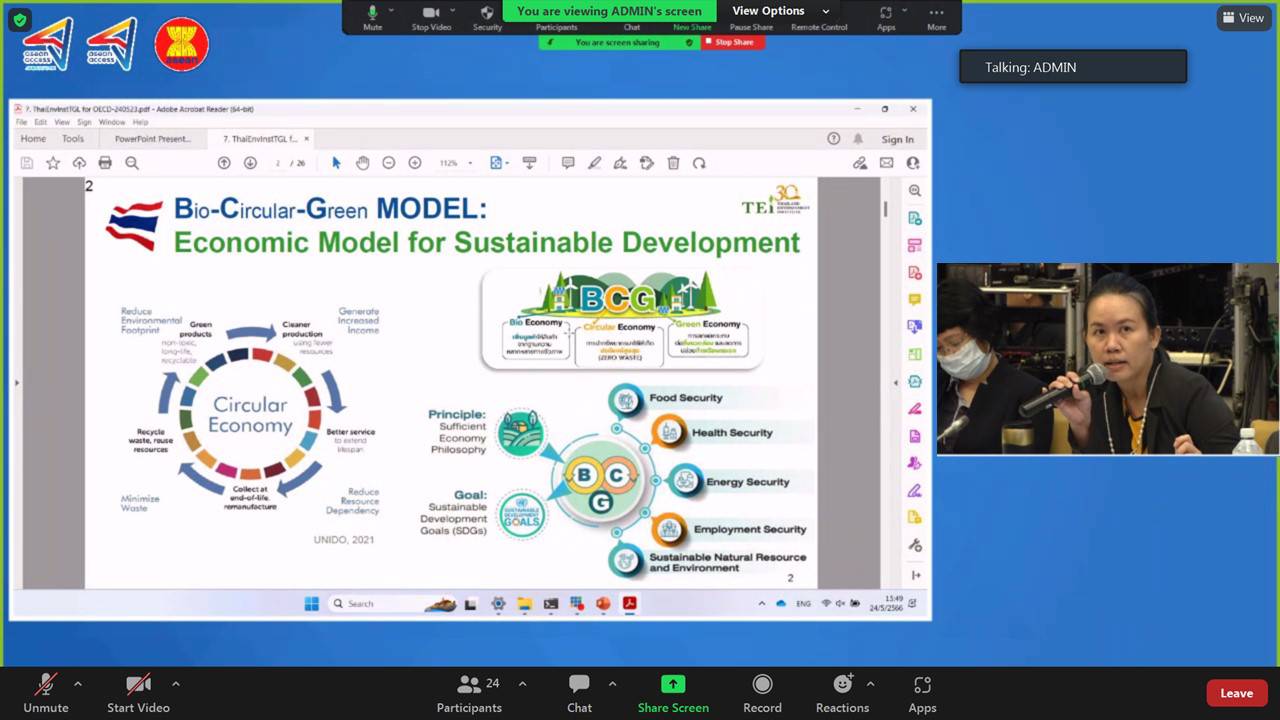This screenshot has height=720, width=1280.
Task: Click the Save file icon in Acrobat
Action: click(27, 163)
